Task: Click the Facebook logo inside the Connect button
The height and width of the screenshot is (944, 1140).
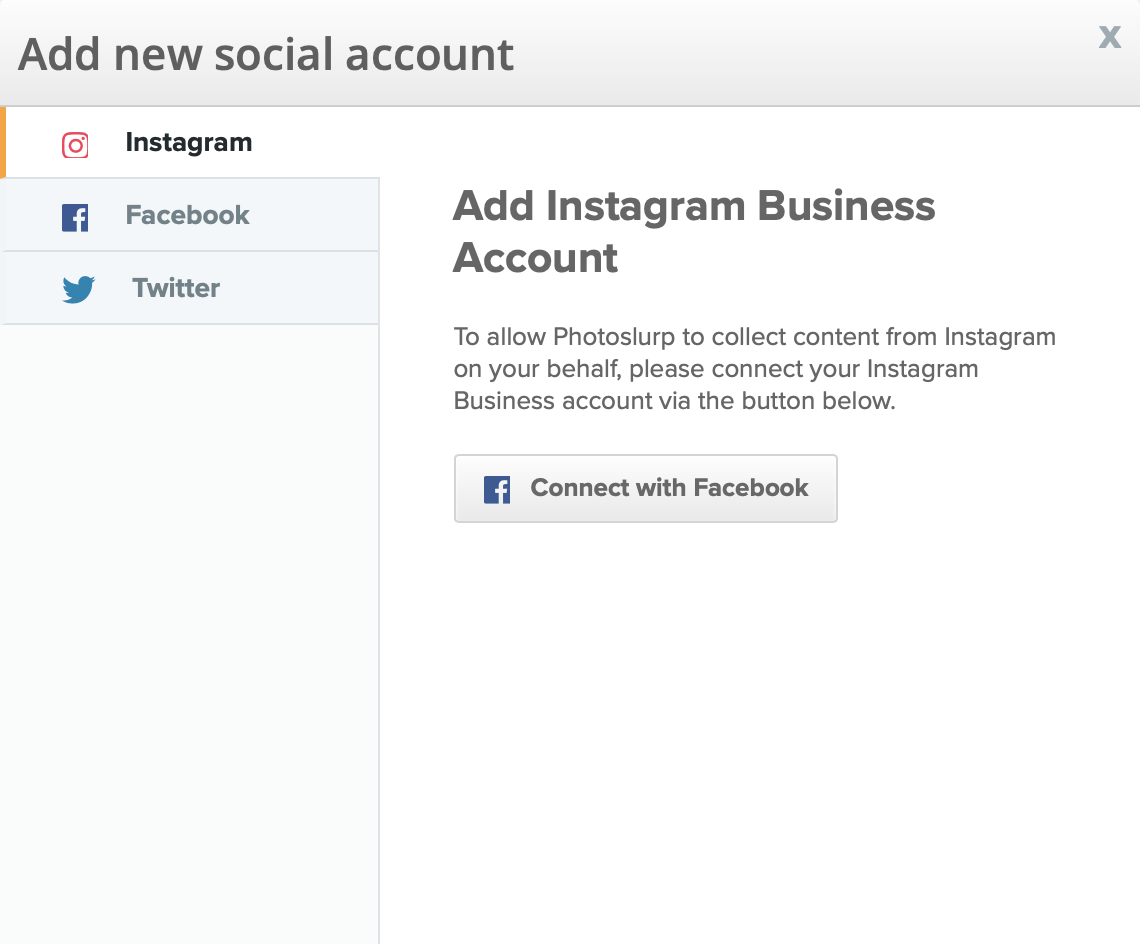Action: coord(497,489)
